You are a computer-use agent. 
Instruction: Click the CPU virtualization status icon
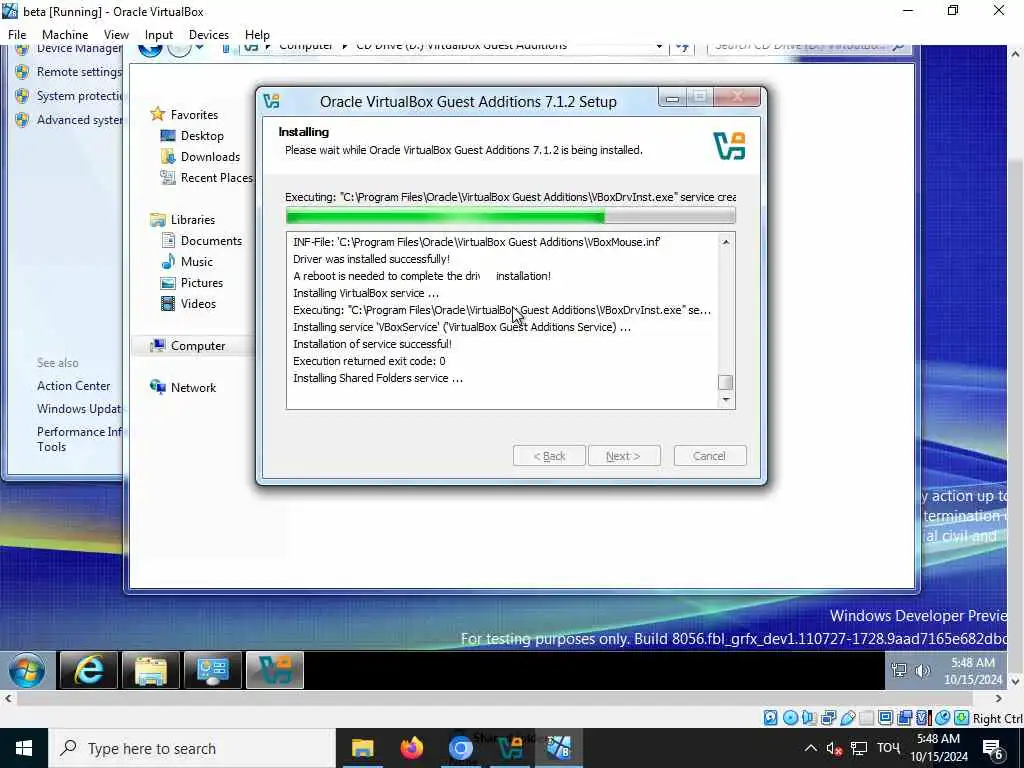click(x=923, y=718)
